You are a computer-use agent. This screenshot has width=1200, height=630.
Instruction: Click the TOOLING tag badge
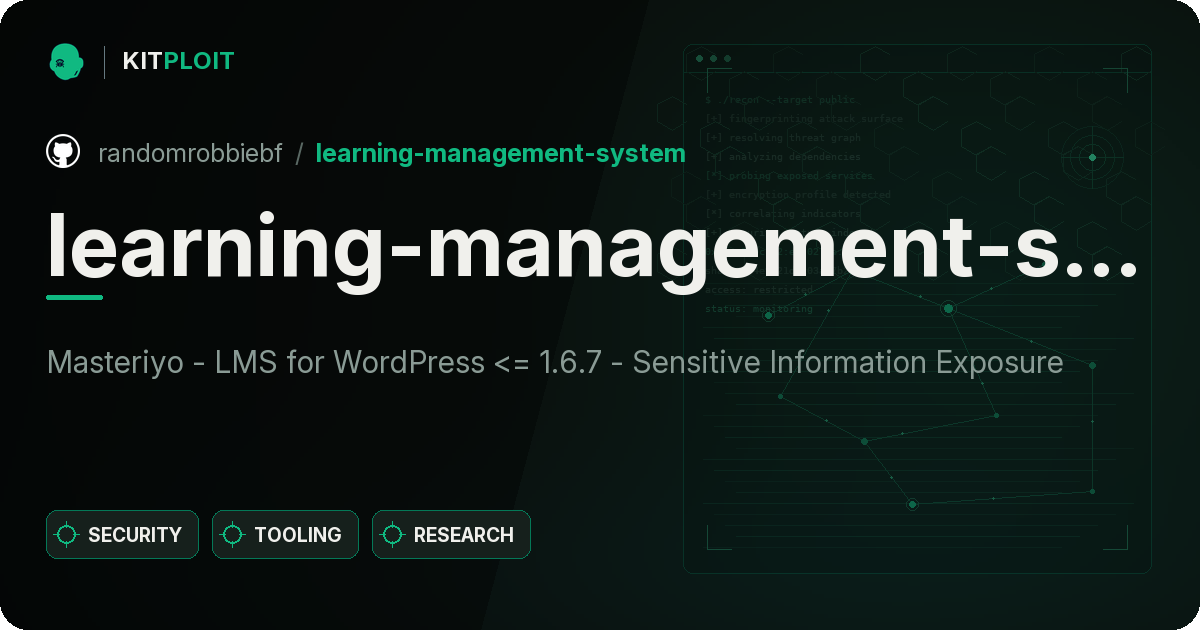coord(285,535)
